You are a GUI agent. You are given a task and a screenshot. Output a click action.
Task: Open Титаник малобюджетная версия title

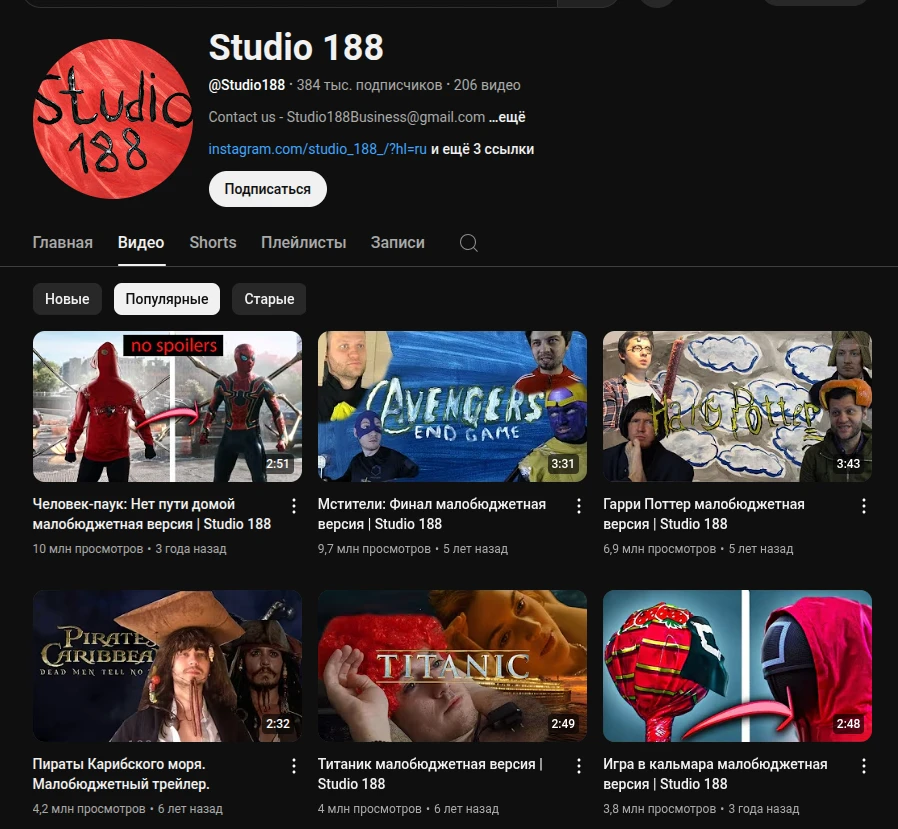430,774
